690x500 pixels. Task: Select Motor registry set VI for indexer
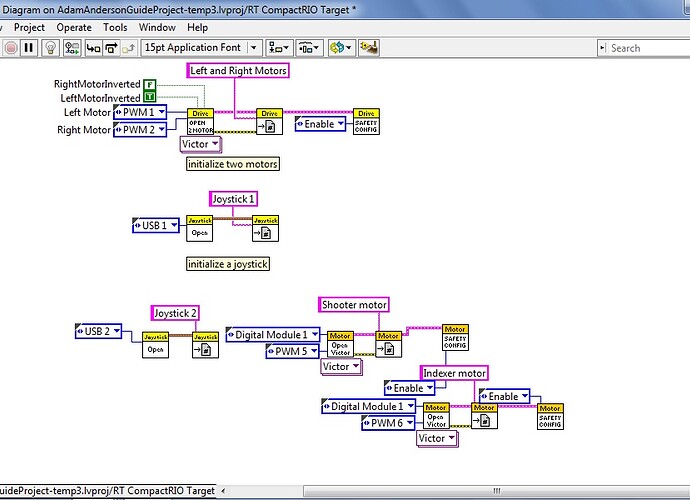(x=484, y=416)
